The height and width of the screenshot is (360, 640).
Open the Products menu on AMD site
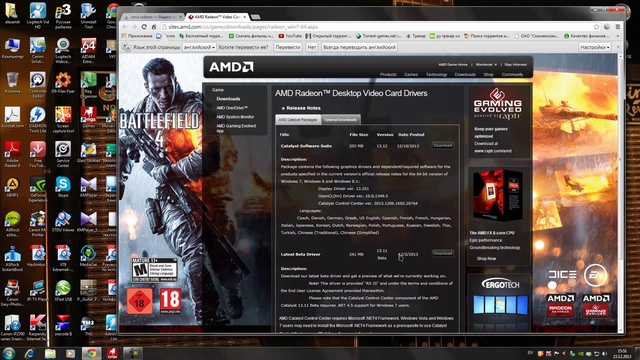pos(388,74)
